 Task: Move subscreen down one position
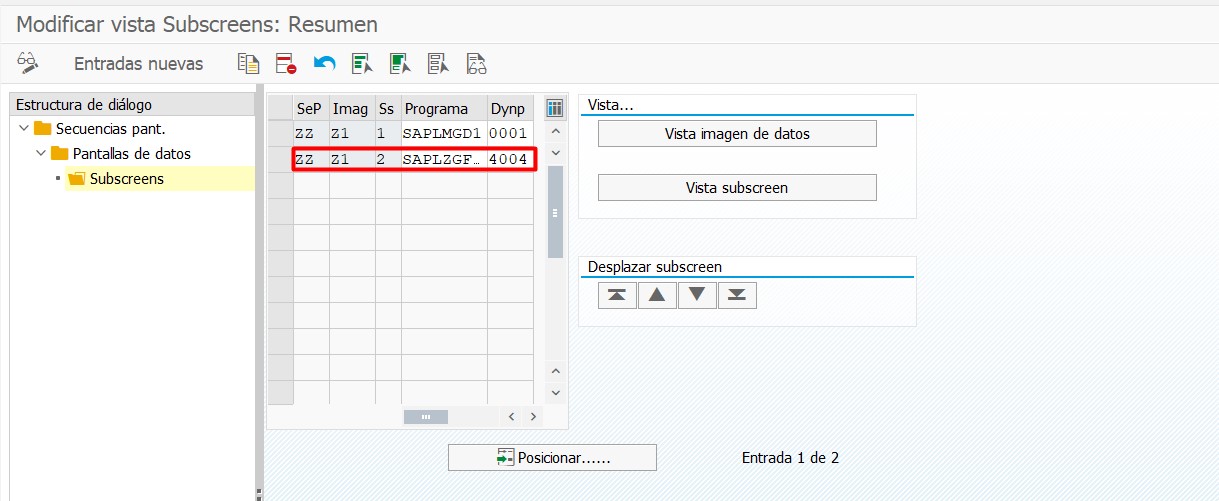697,295
